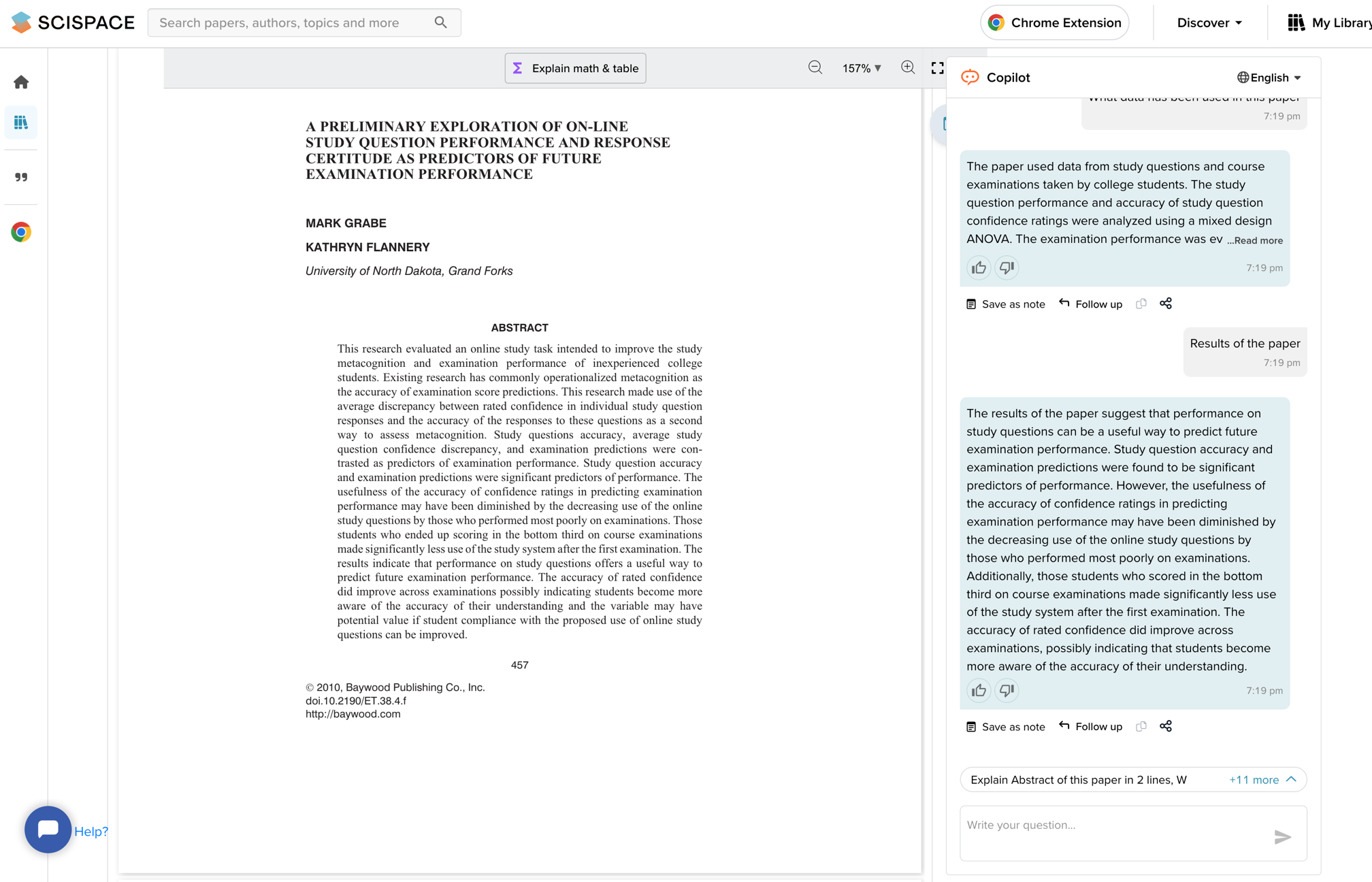Image resolution: width=1372 pixels, height=882 pixels.
Task: Share the results answer
Action: pos(1166,726)
